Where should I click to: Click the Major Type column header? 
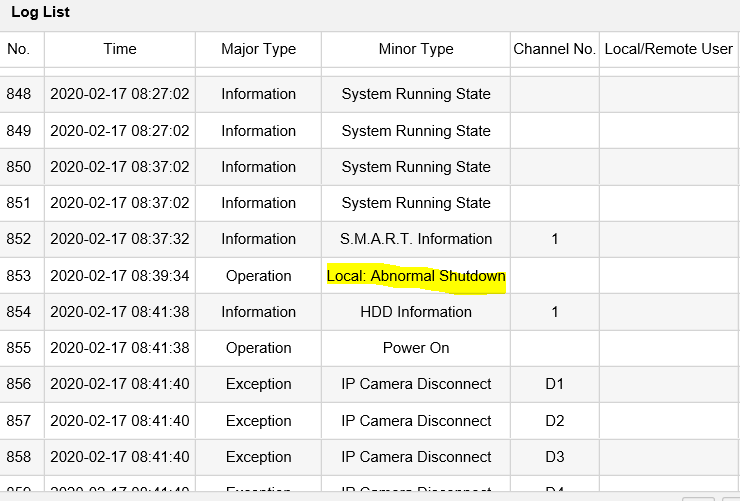click(x=258, y=49)
